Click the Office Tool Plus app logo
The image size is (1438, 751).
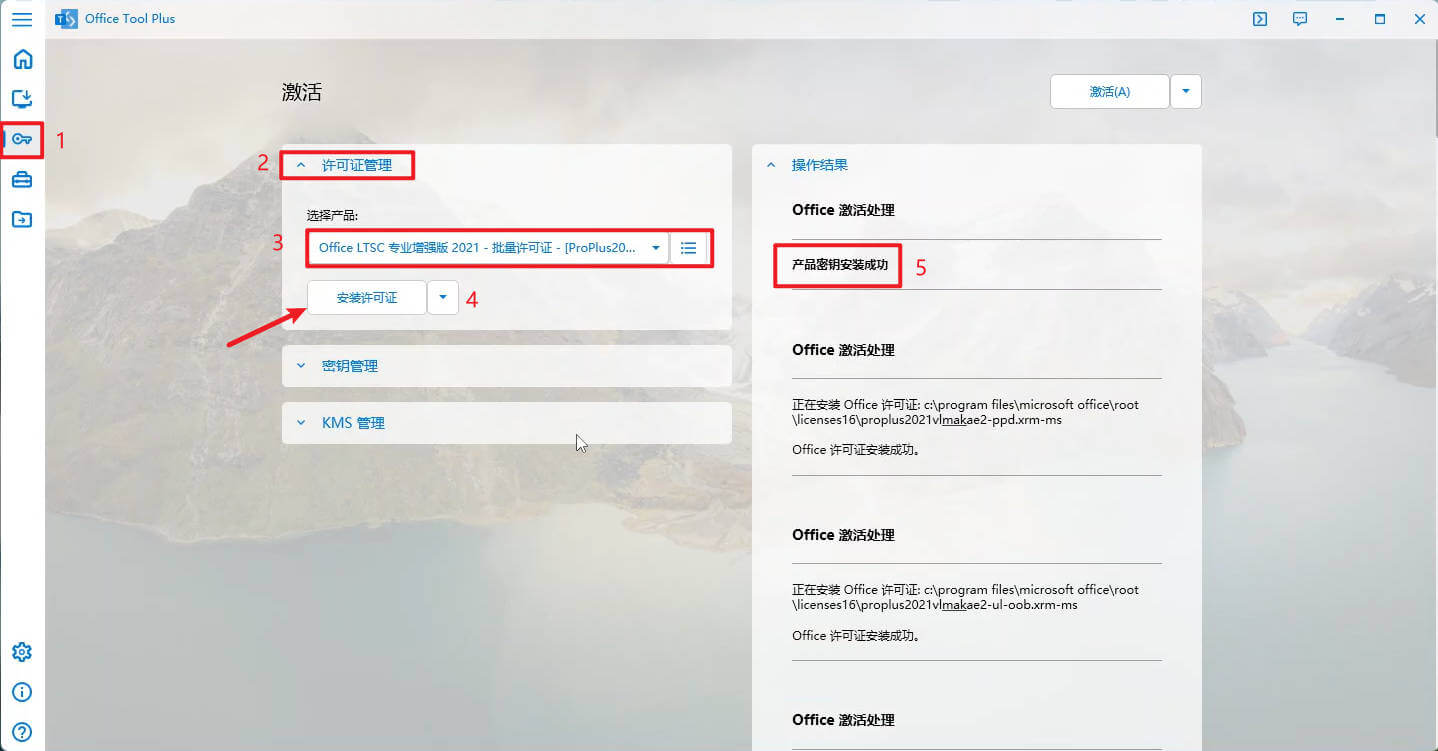(x=66, y=19)
